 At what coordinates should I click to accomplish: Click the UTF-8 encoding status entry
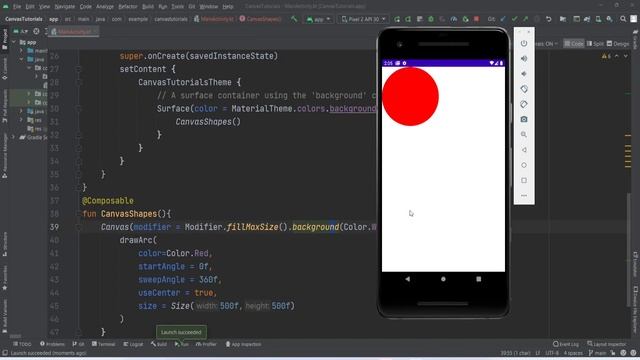552,353
